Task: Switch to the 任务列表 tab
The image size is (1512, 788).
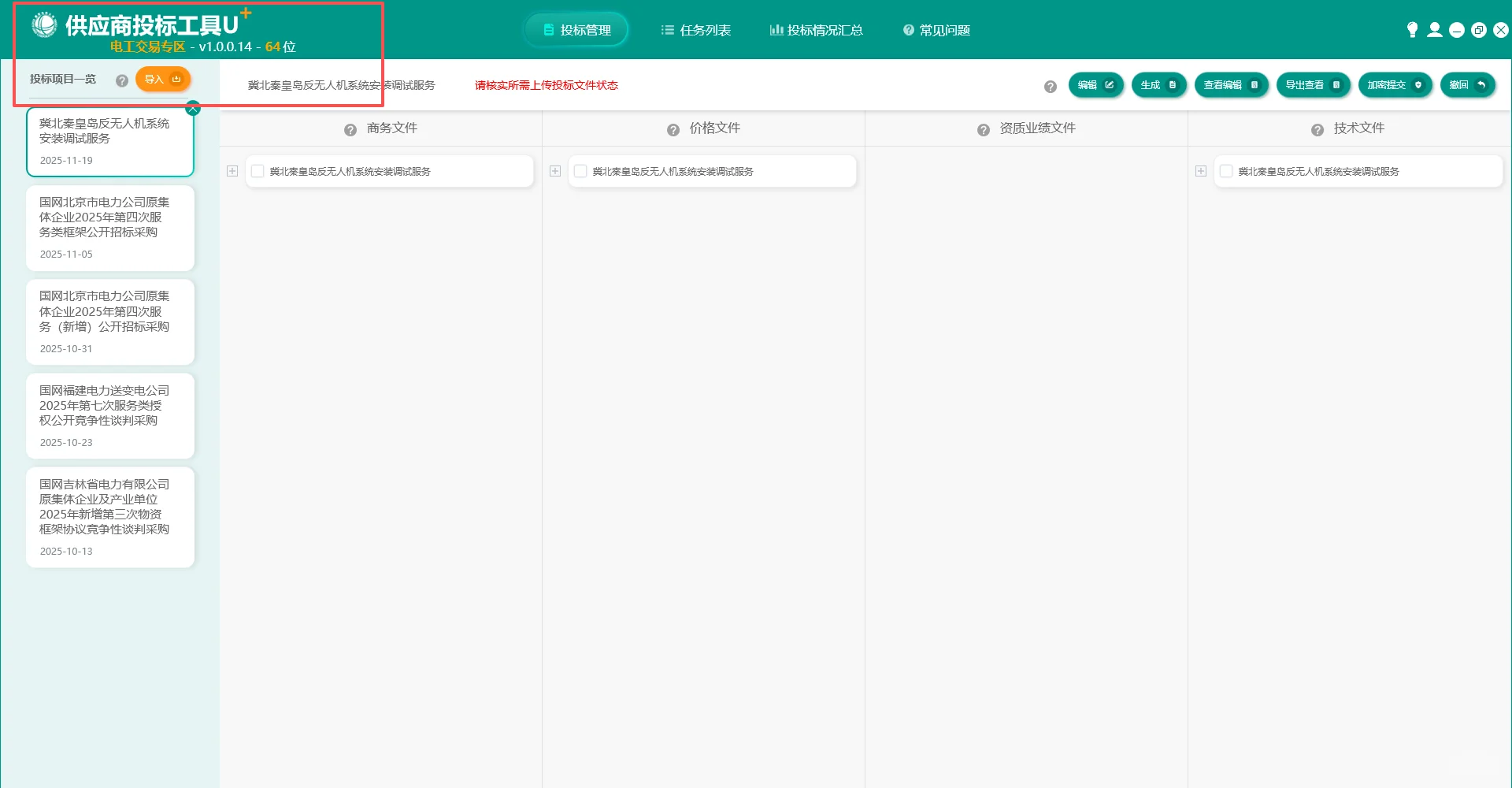Action: [696, 30]
